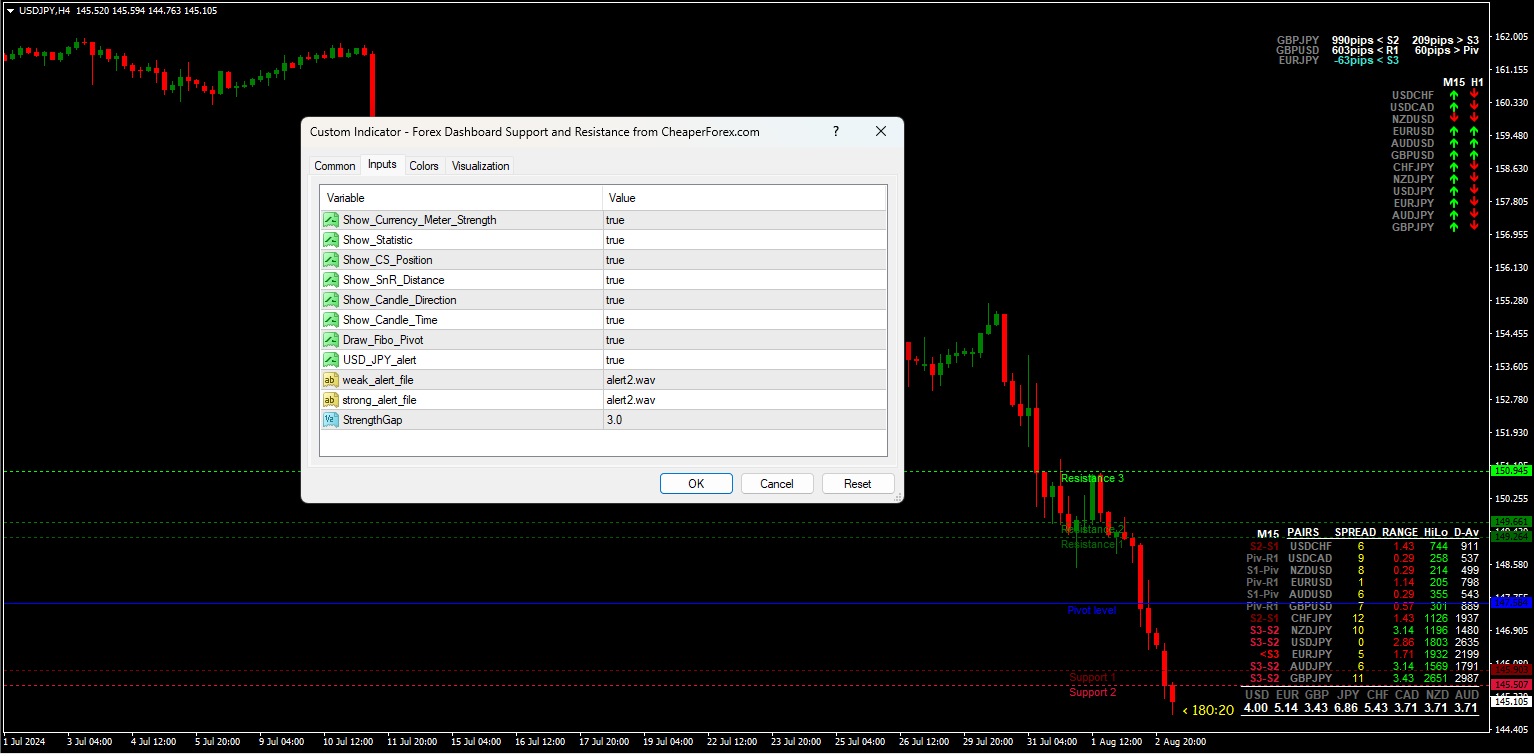This screenshot has height=754, width=1534.
Task: Open the Colors tab
Action: point(424,166)
